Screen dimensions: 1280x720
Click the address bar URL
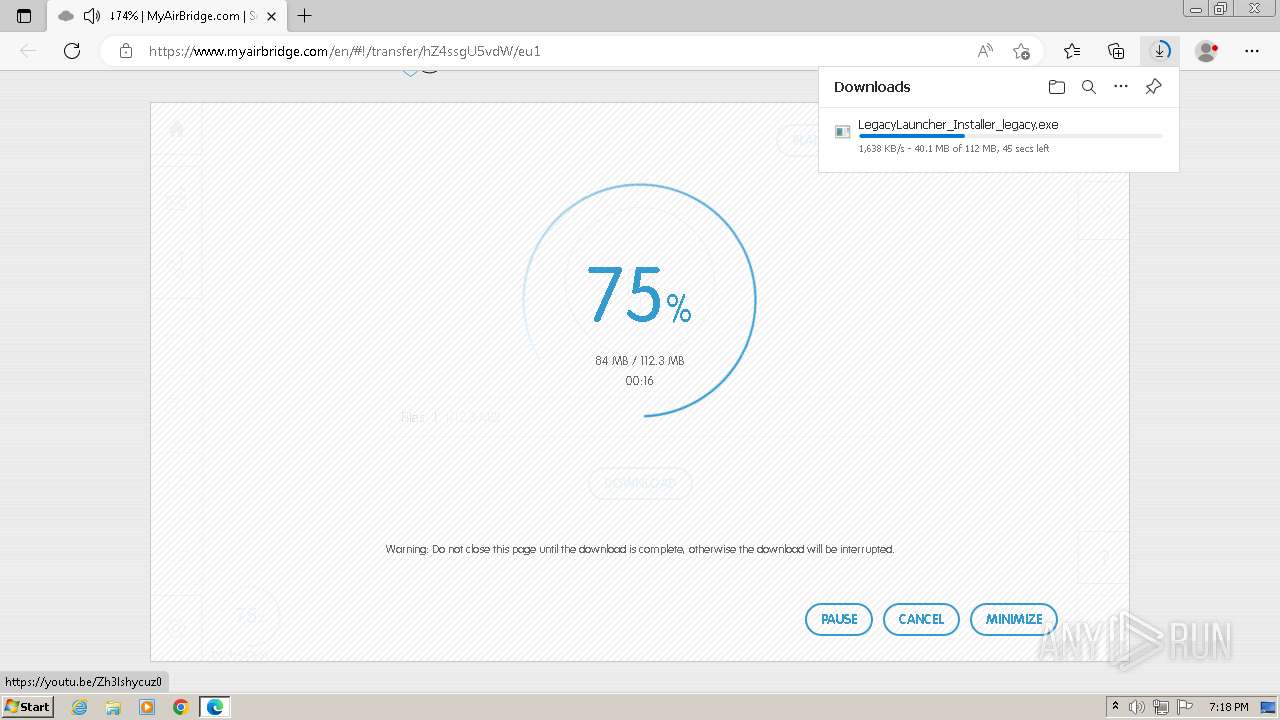(x=344, y=51)
